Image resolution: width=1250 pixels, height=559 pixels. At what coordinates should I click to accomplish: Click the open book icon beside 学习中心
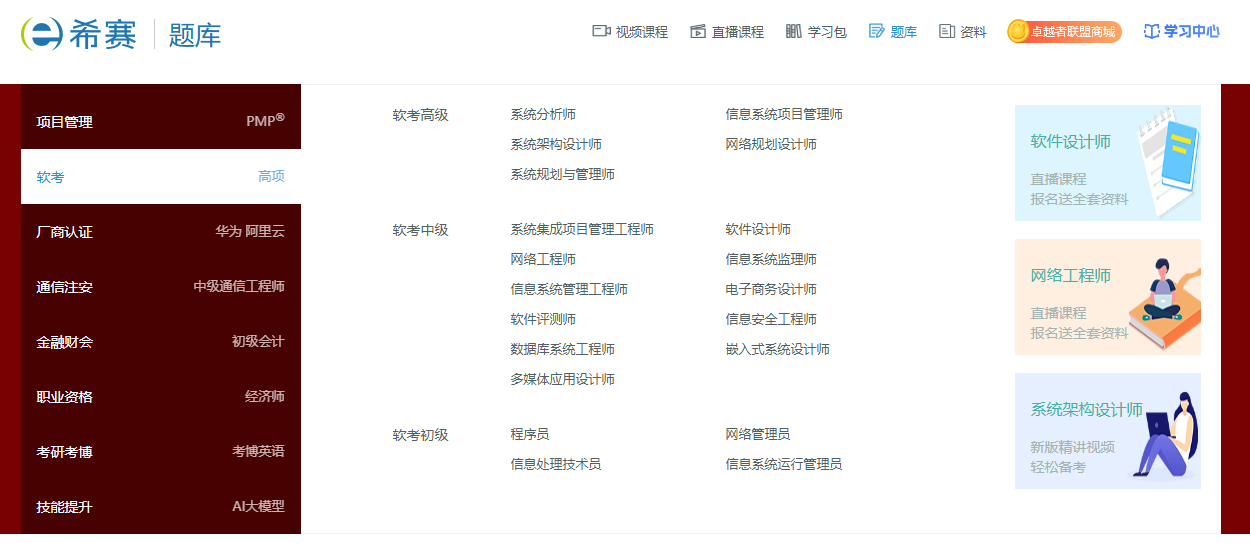coord(1151,31)
